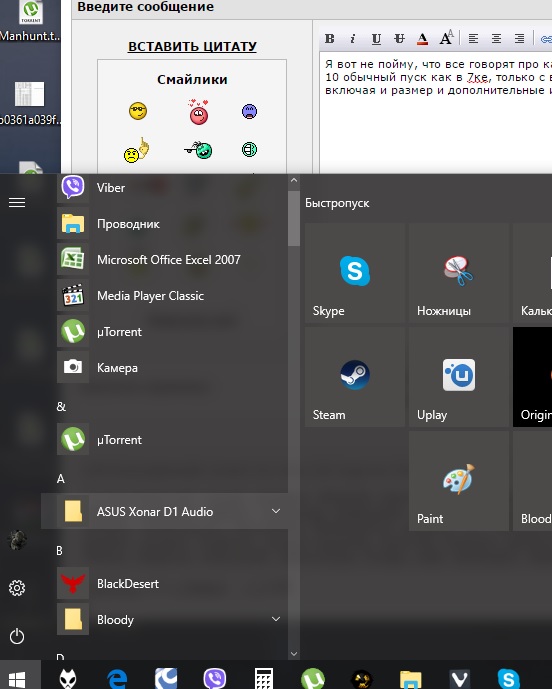This screenshot has width=552, height=689.
Task: Launch BlackDesert from the app list
Action: (x=172, y=584)
